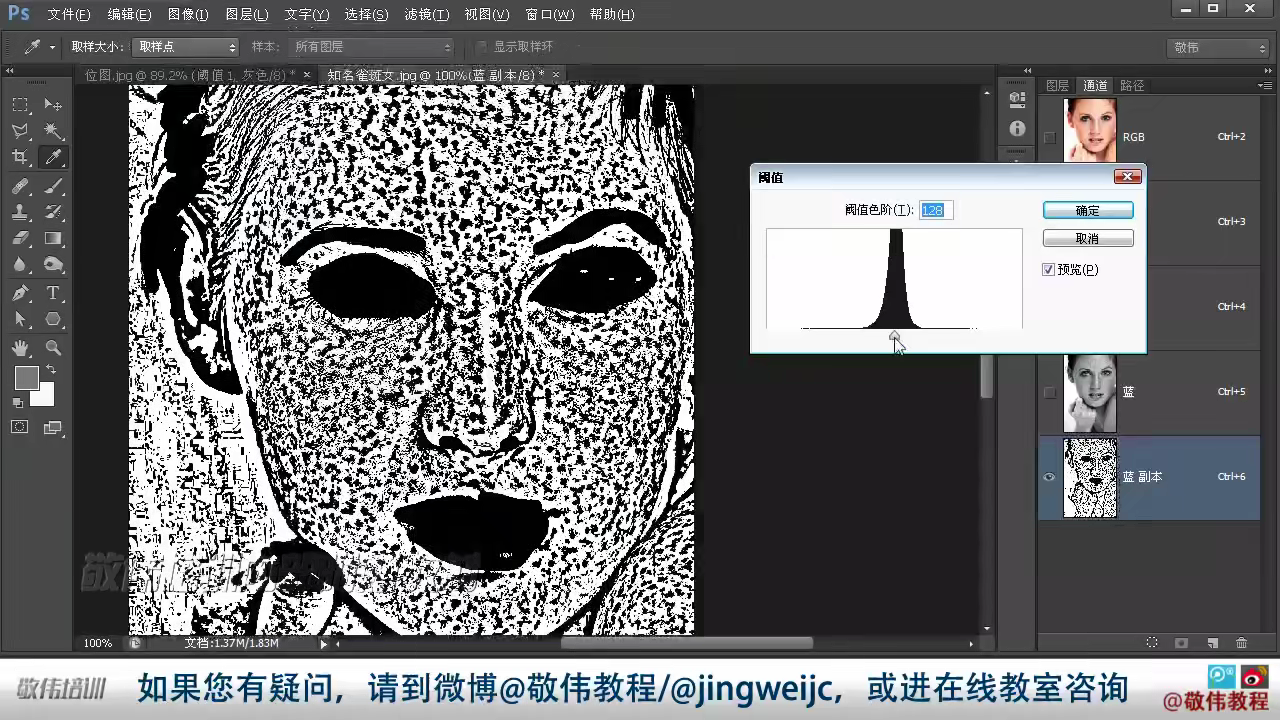Switch to the 路径 panel tab
Screen dimensions: 1280x720
1132,86
